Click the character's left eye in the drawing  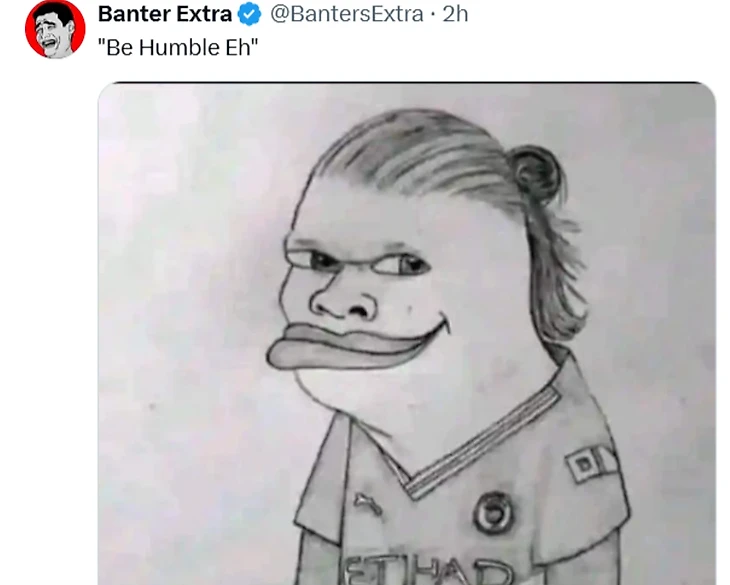click(x=402, y=264)
